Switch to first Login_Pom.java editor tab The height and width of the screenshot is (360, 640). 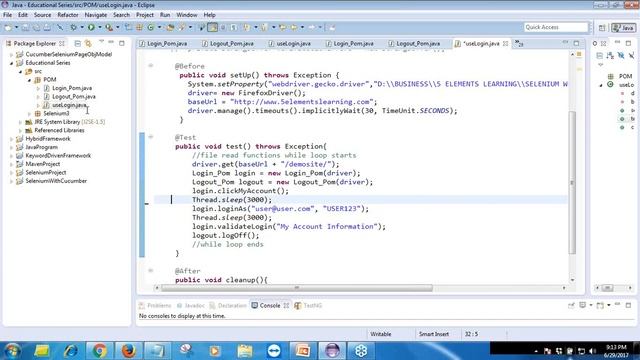164,43
